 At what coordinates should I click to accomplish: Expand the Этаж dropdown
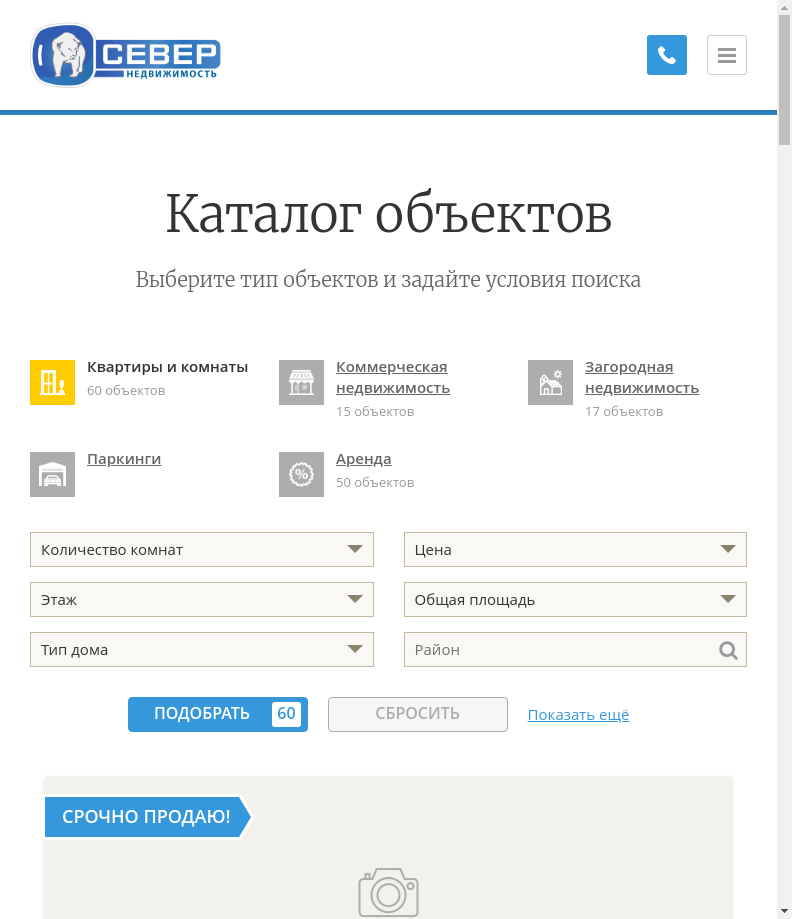point(202,600)
